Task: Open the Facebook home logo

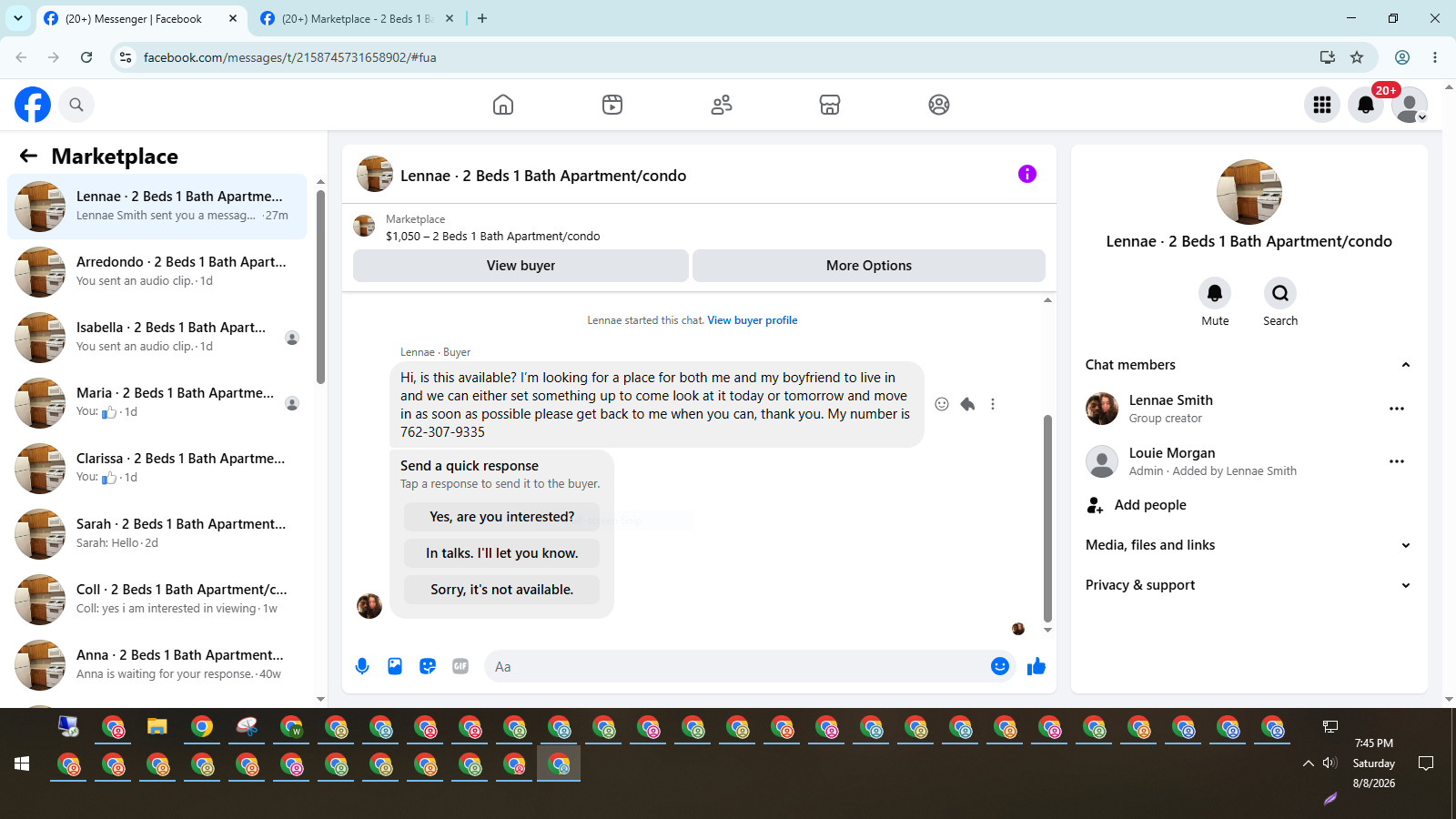Action: tap(33, 105)
